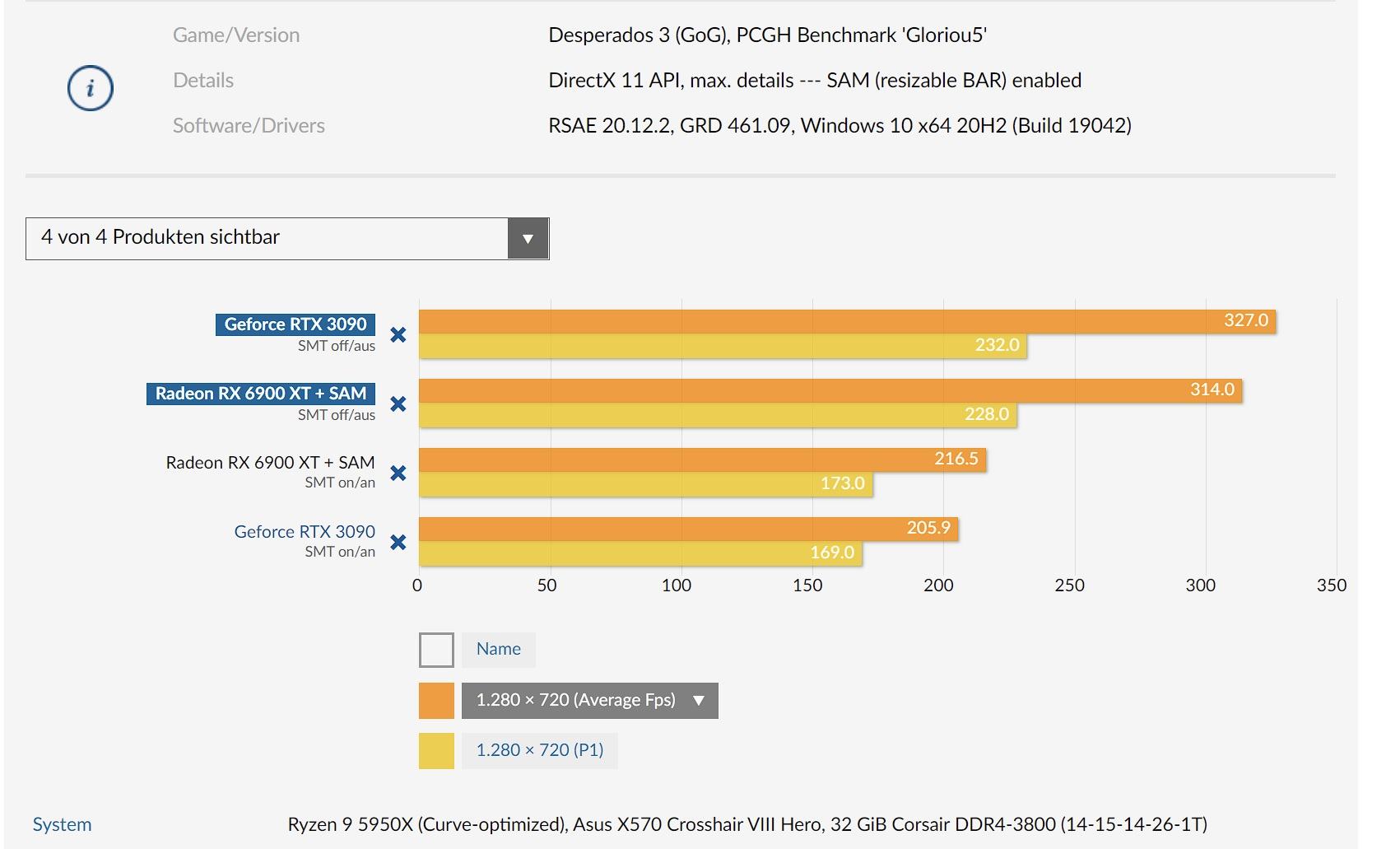Click the Radeon RX 6900 XT SMT on label
This screenshot has width=1400, height=849.
270,463
